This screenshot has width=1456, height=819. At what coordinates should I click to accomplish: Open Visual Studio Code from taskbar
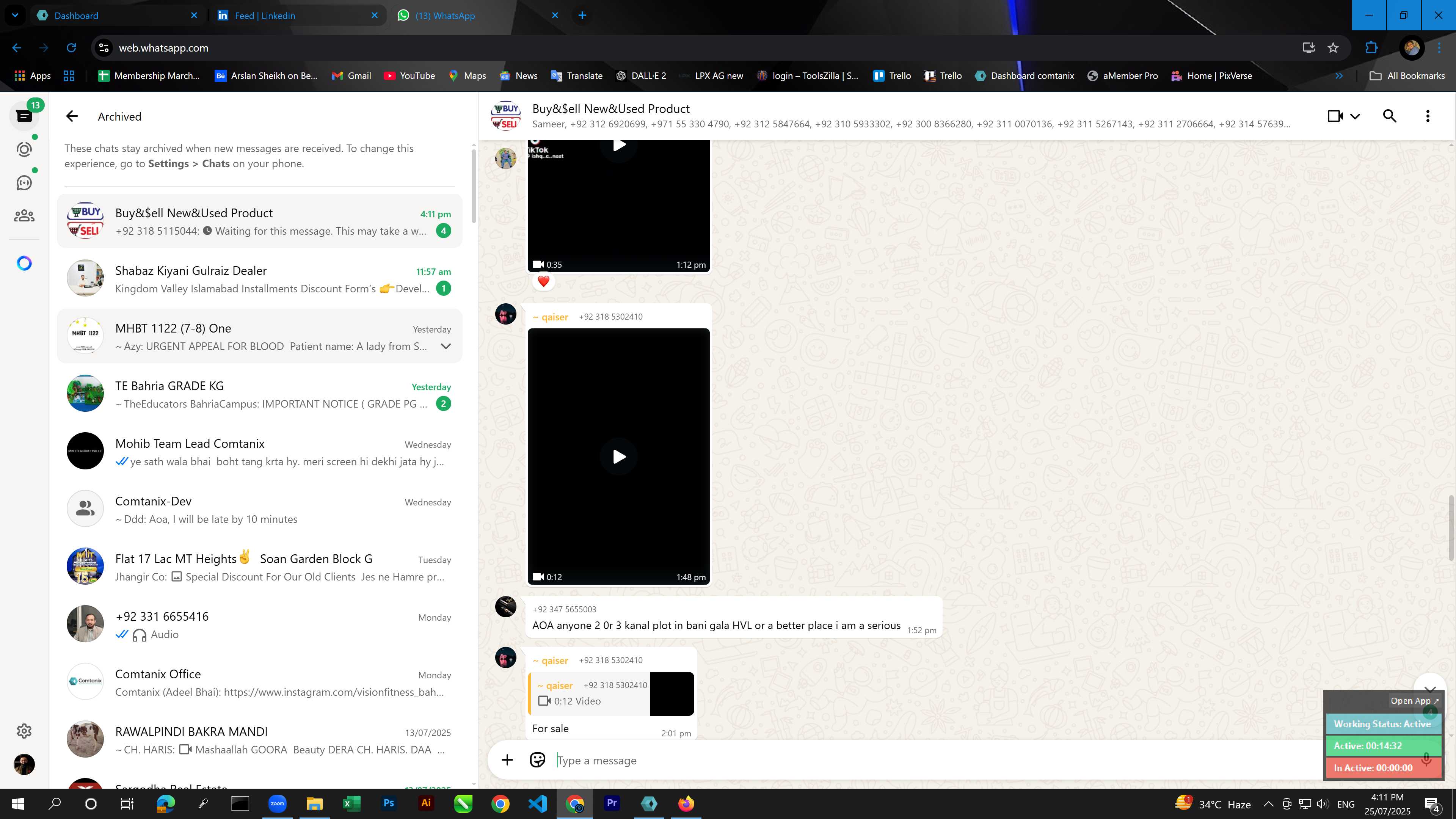pyautogui.click(x=538, y=803)
